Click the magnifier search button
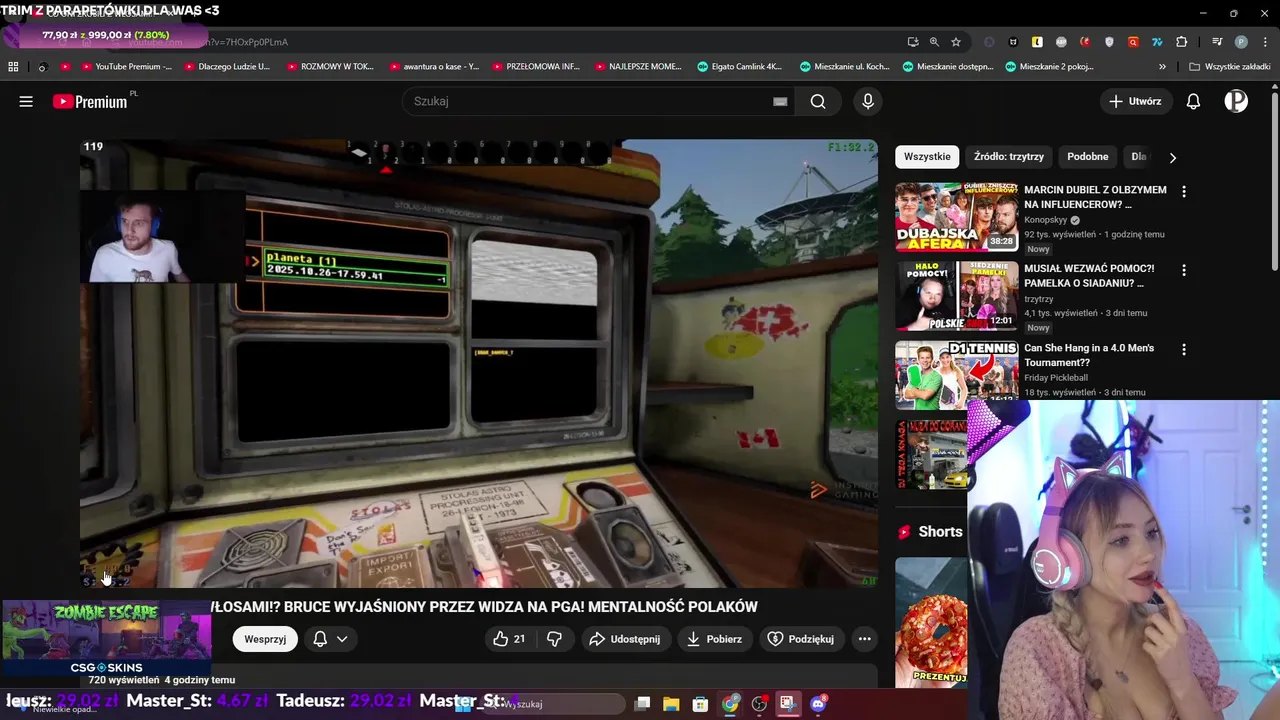Image resolution: width=1280 pixels, height=720 pixels. (818, 101)
